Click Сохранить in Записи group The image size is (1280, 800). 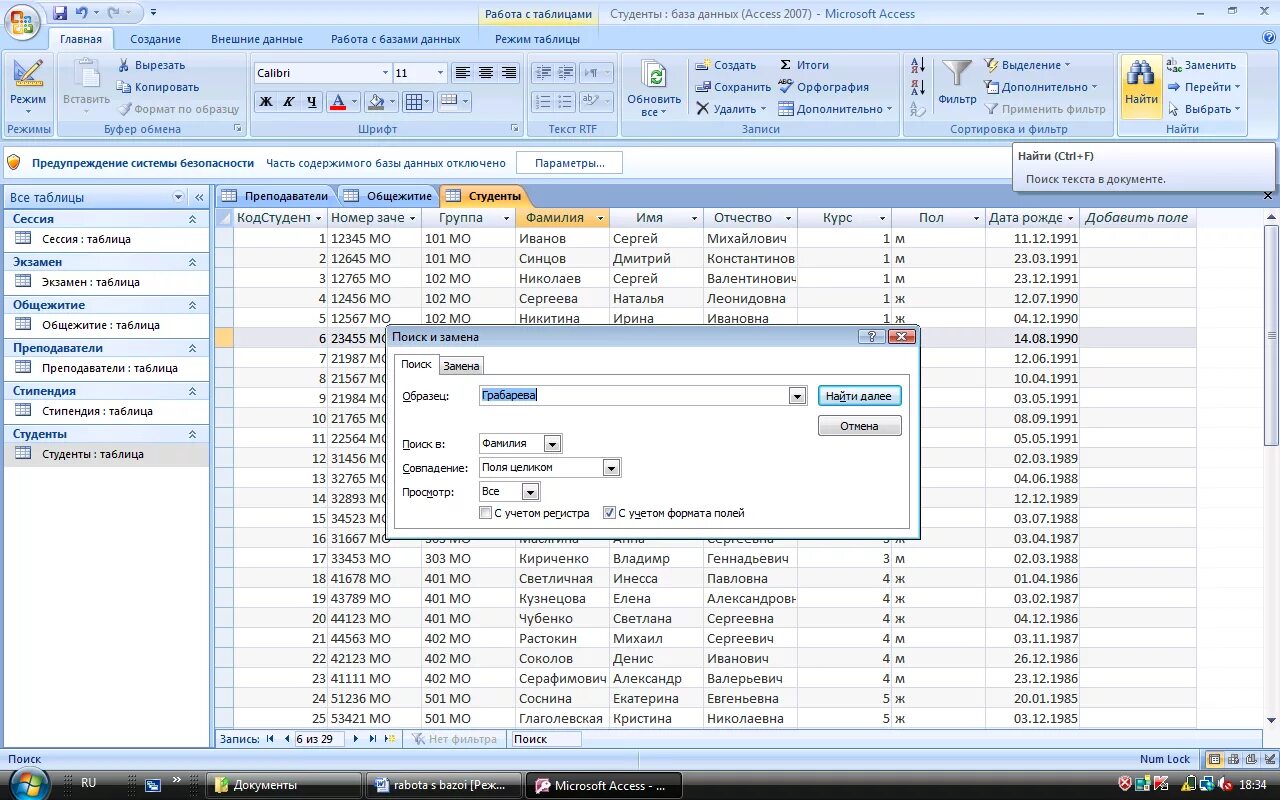732,87
